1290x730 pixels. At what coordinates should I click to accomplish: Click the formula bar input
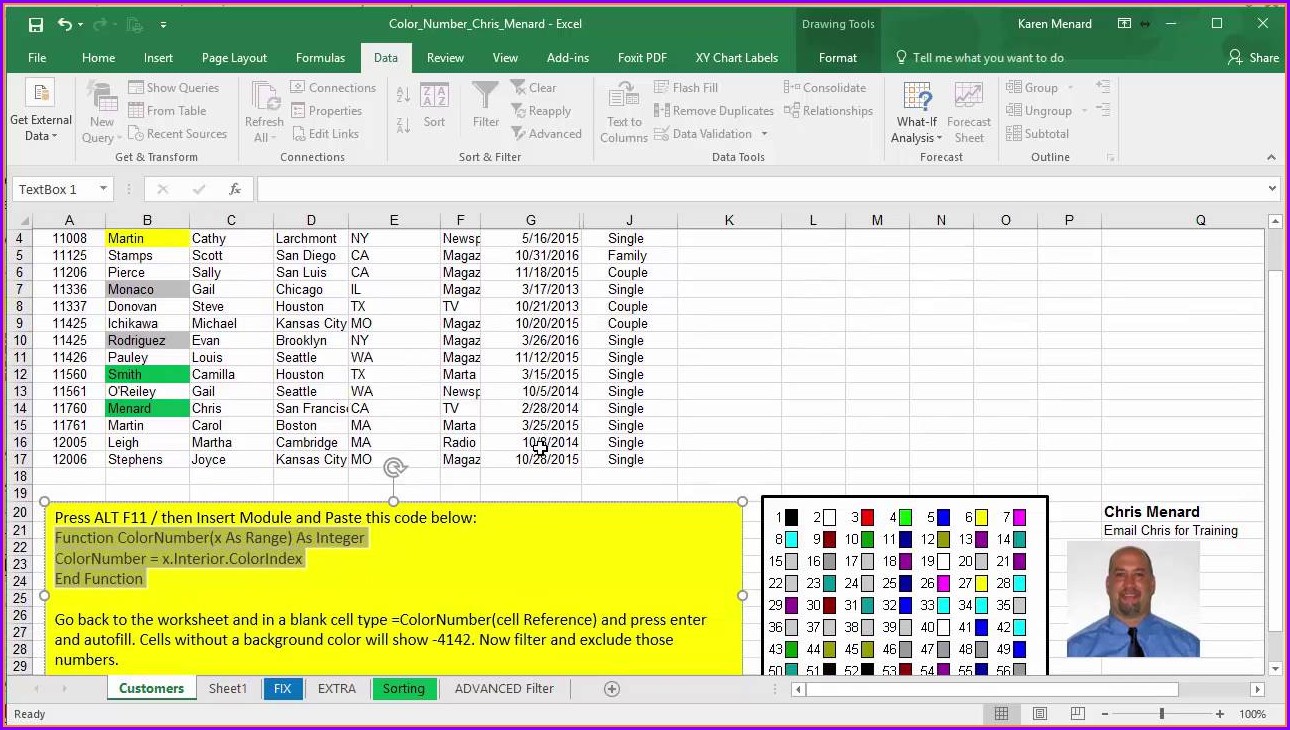[x=760, y=189]
